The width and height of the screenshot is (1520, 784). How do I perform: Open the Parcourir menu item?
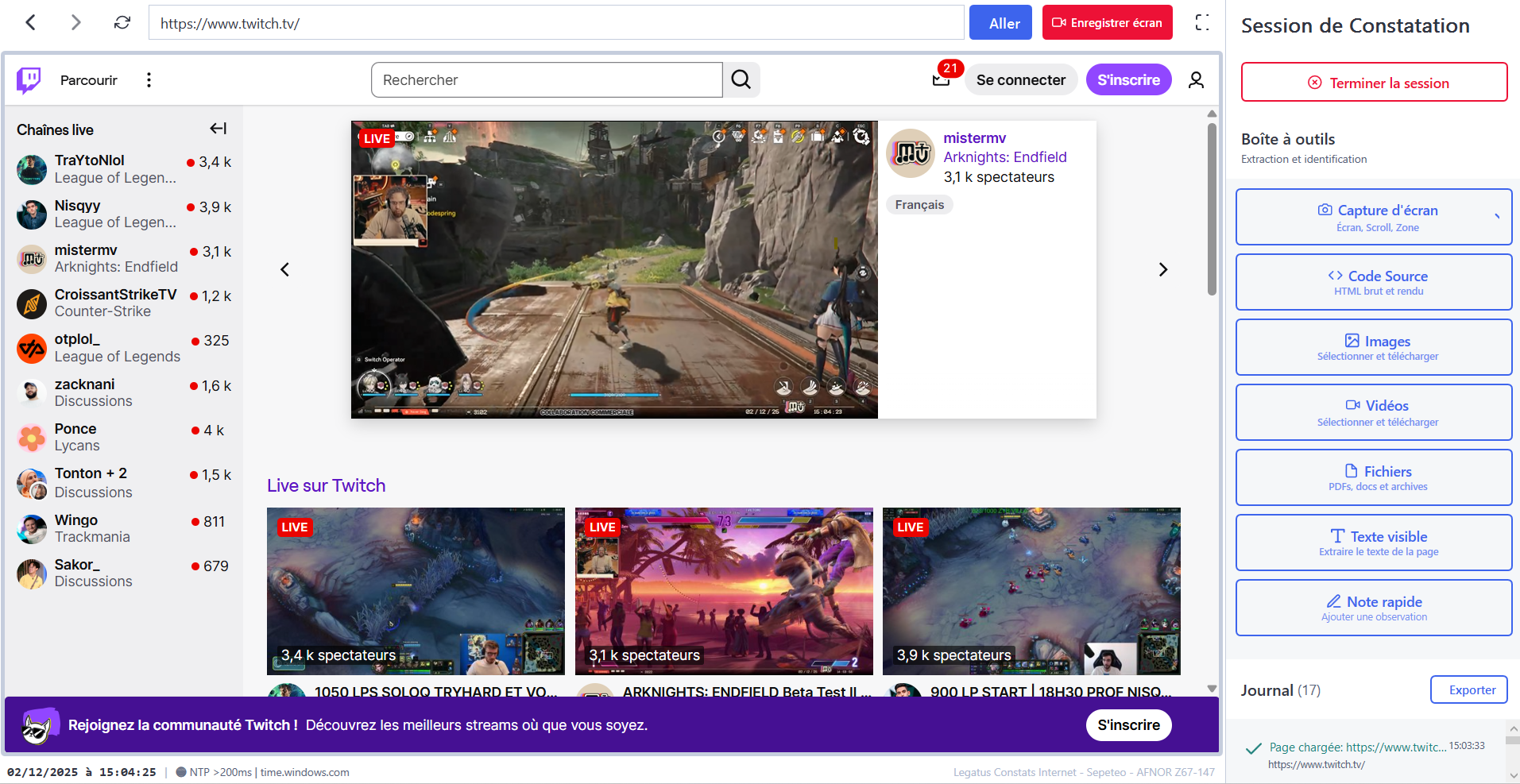(88, 80)
